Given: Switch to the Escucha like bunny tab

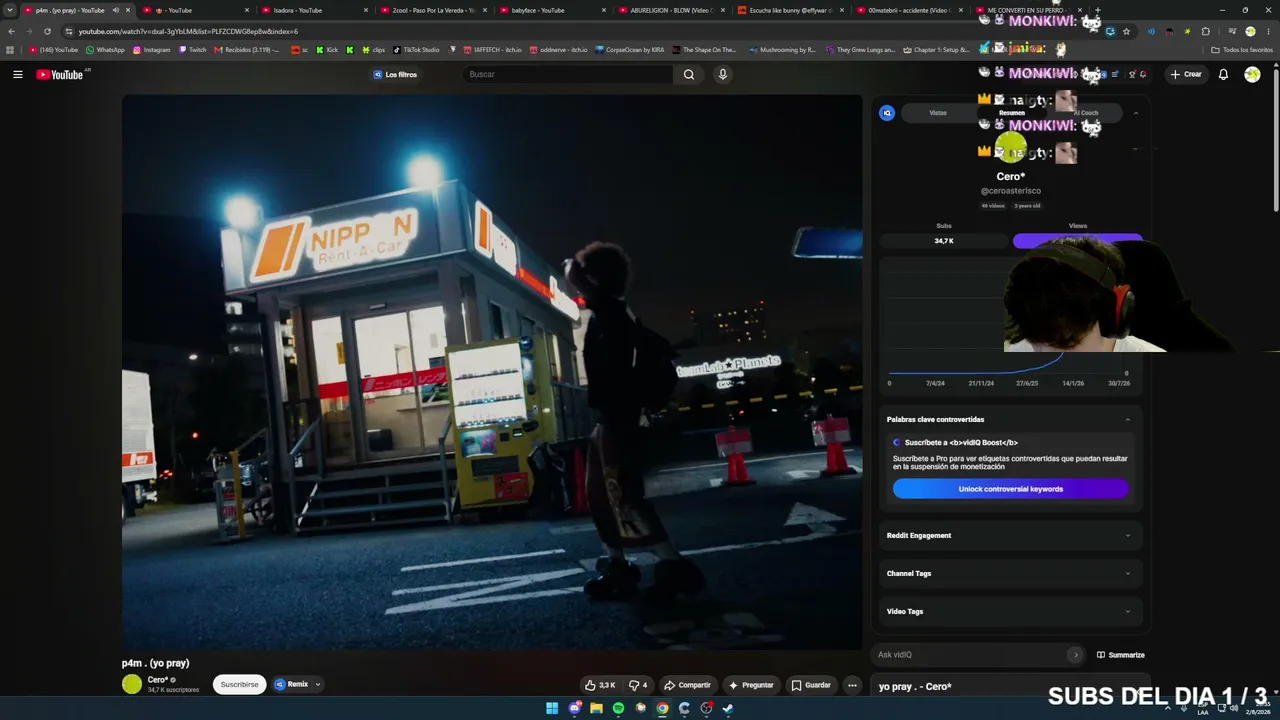Looking at the screenshot, I should [790, 10].
